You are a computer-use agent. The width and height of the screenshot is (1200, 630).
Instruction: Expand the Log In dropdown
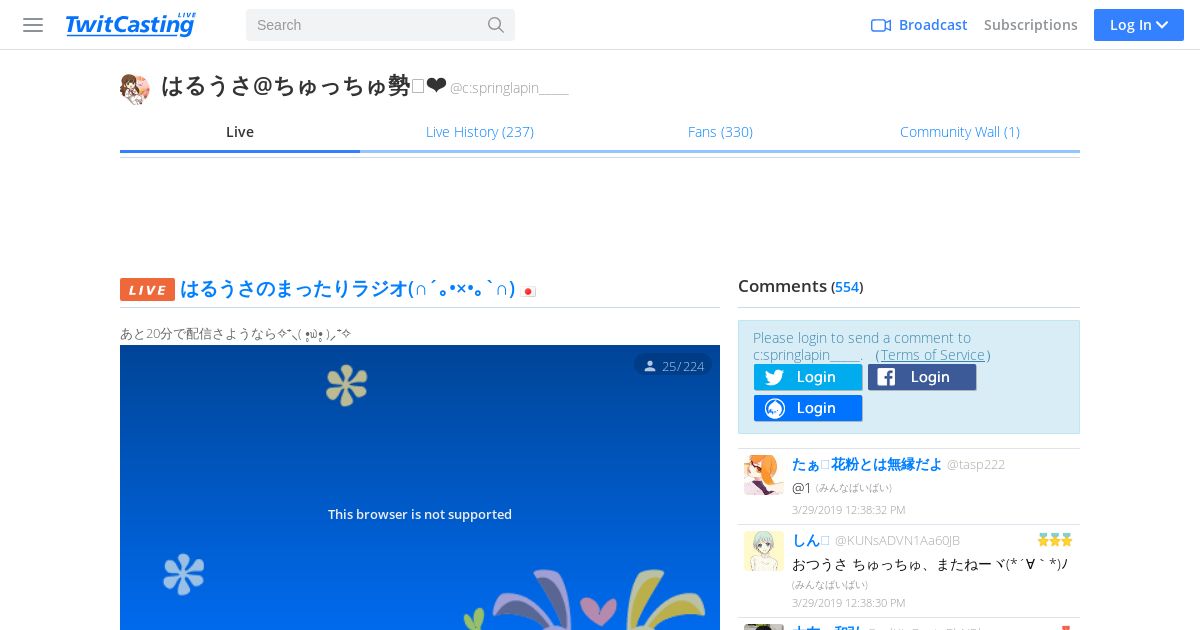tap(1139, 25)
